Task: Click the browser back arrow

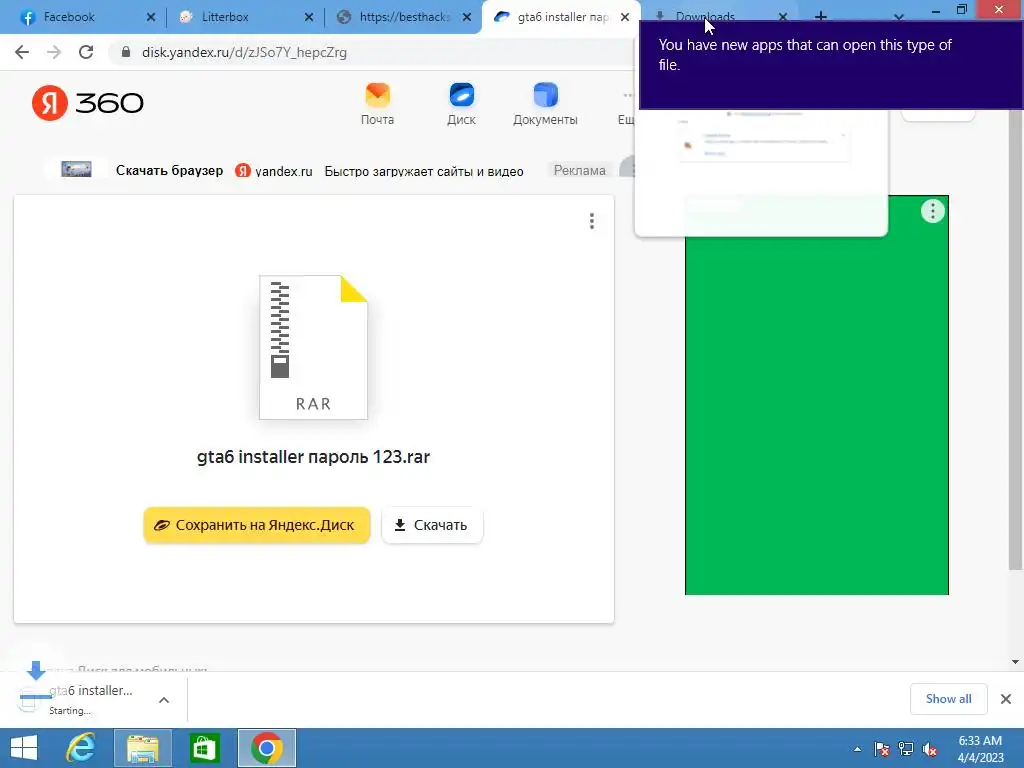Action: (22, 52)
